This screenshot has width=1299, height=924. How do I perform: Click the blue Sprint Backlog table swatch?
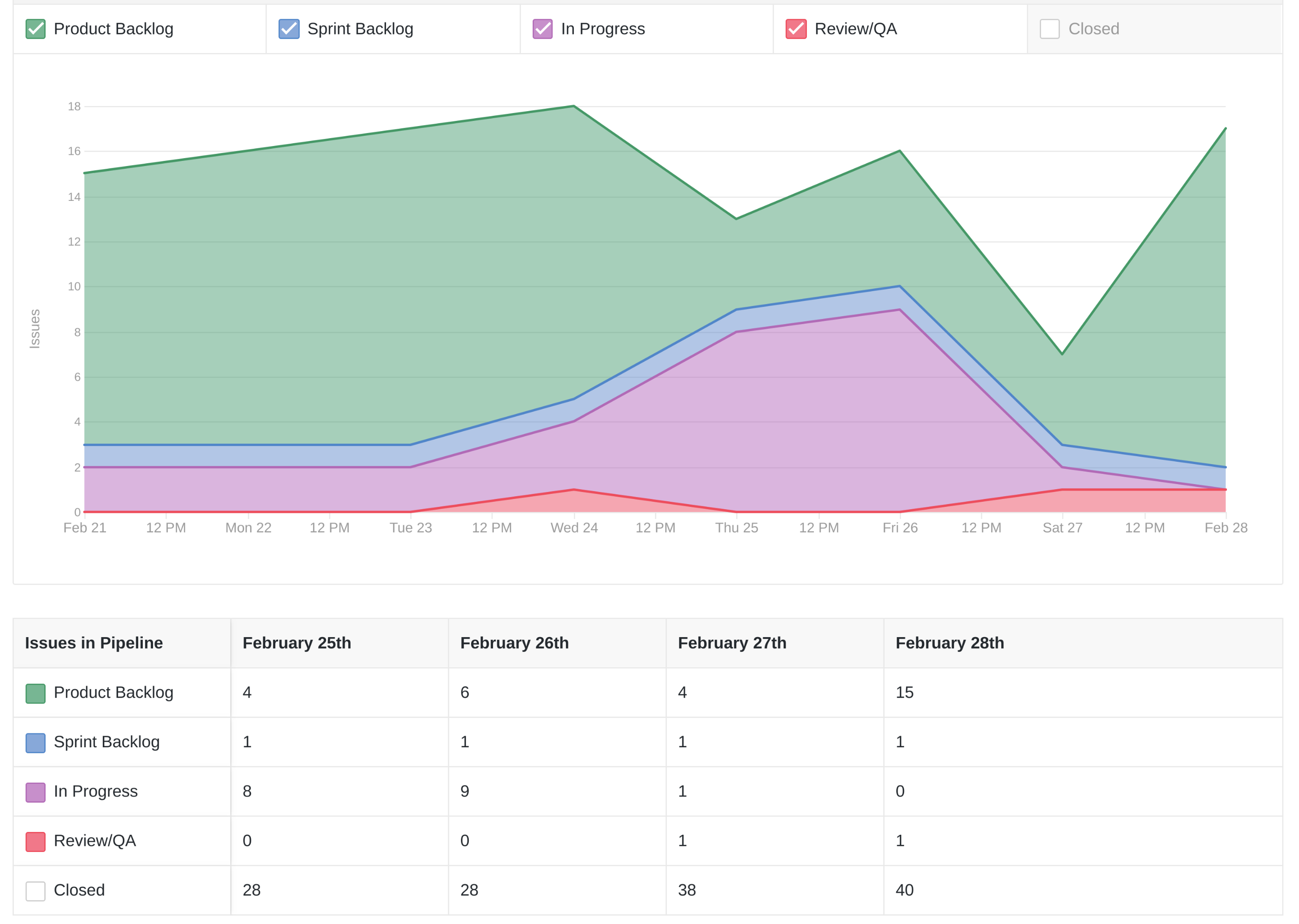click(35, 744)
